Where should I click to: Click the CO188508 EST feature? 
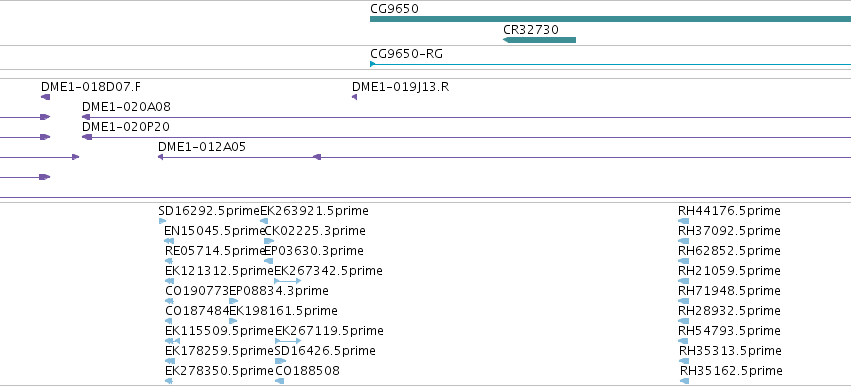[x=280, y=381]
